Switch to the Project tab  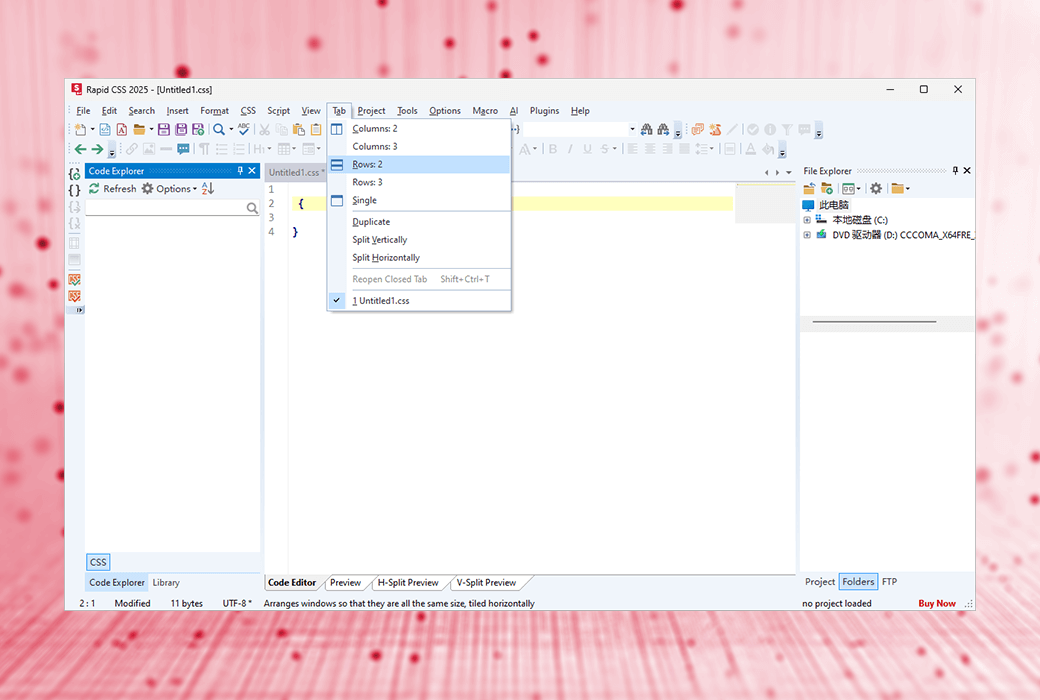coord(820,582)
